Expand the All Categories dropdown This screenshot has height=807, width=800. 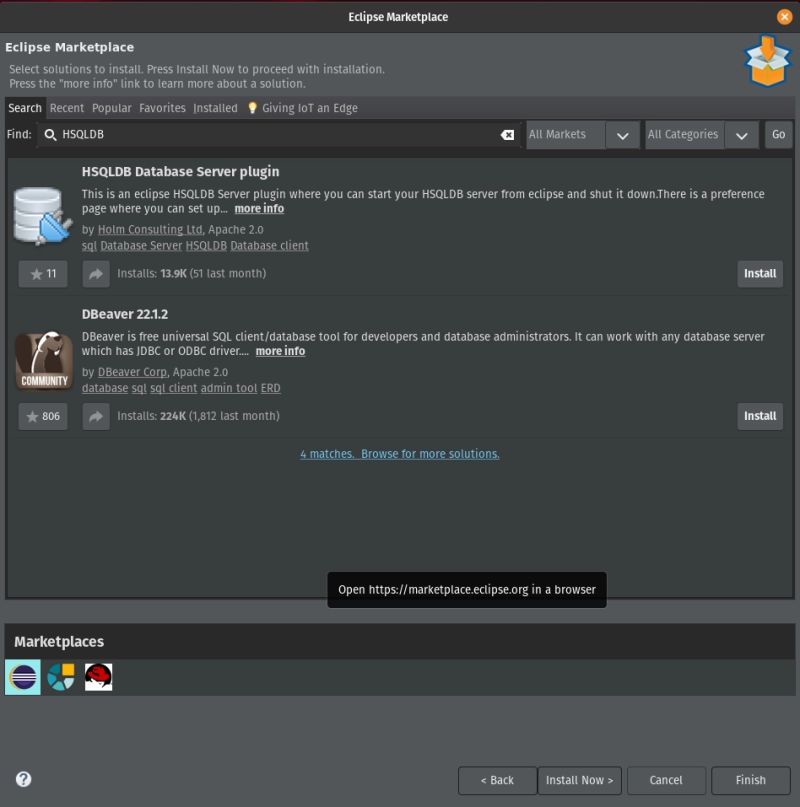coord(742,134)
